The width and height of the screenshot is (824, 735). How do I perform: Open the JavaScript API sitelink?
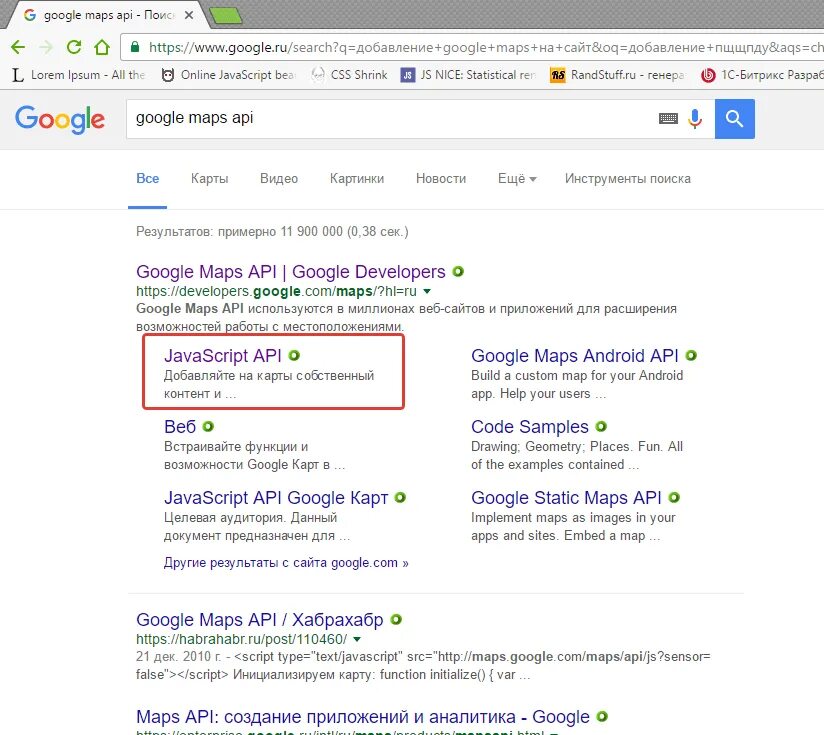[223, 356]
